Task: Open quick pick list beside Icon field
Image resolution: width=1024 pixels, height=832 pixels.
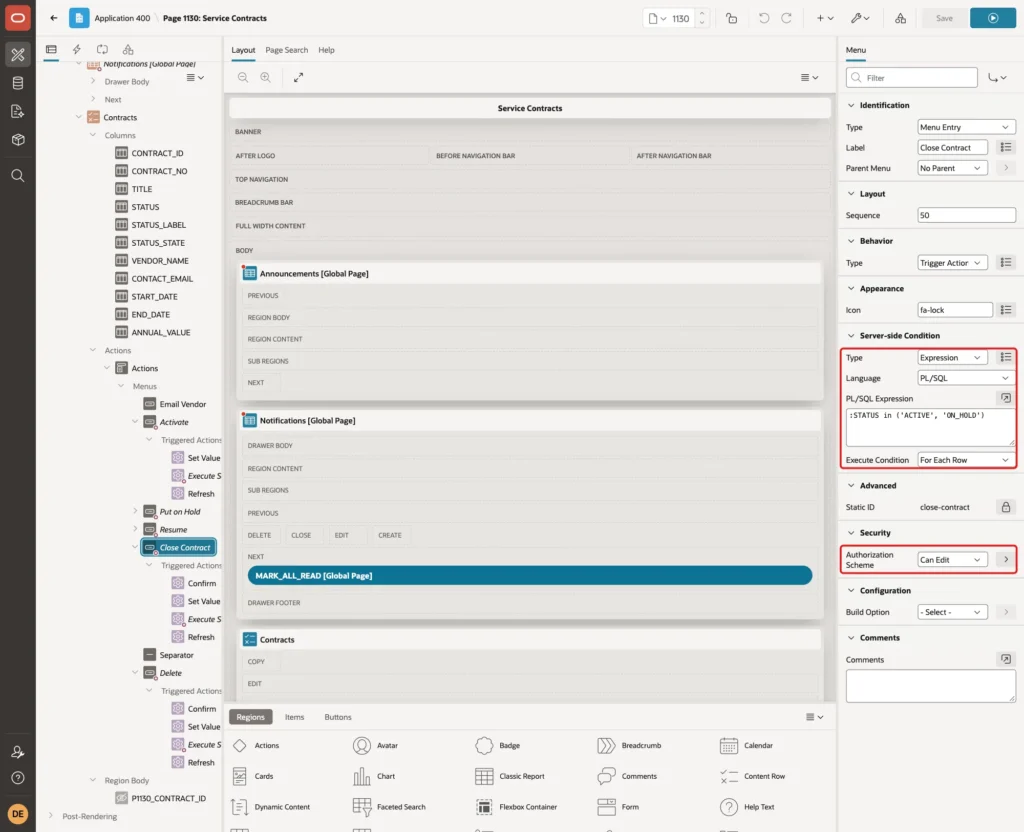Action: [x=1006, y=310]
